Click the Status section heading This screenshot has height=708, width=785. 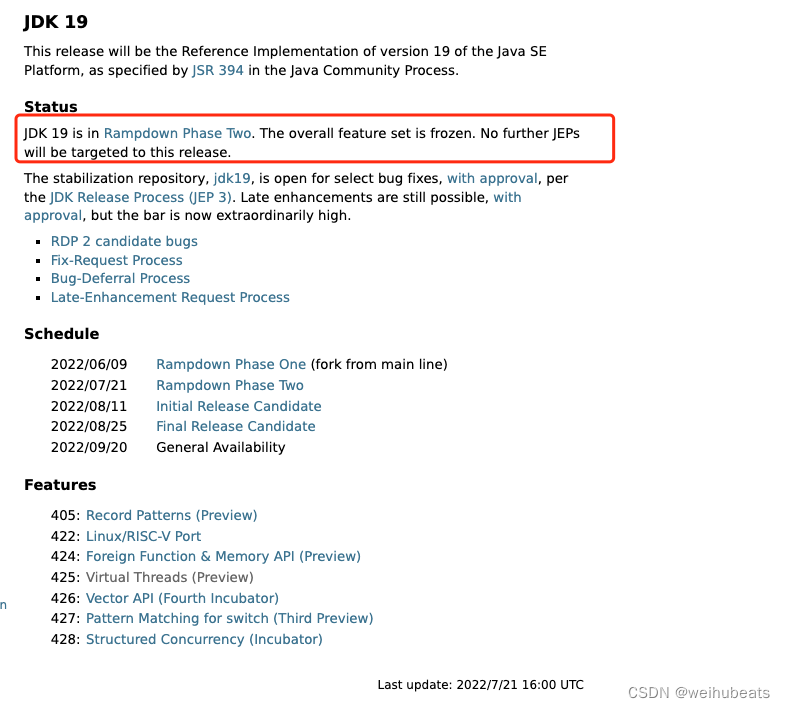click(x=51, y=107)
